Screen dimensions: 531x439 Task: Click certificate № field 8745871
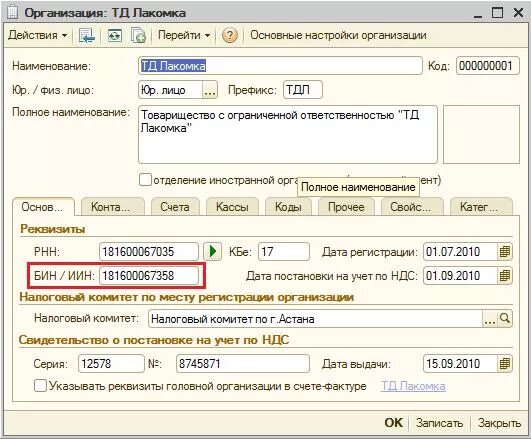(x=243, y=364)
